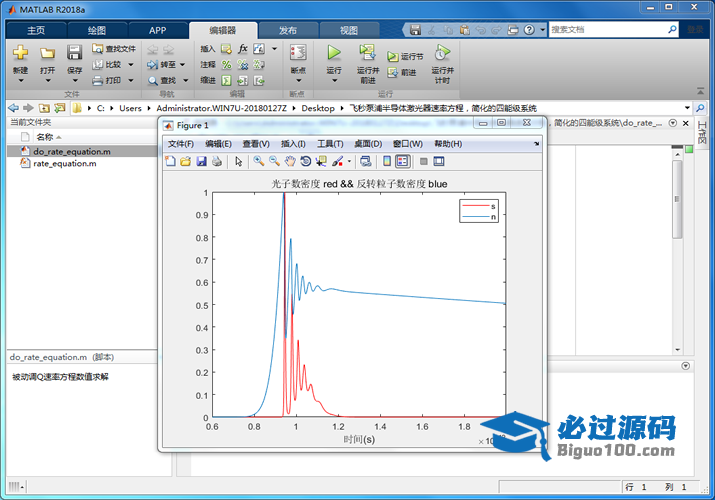Open the Go To (转至) dropdown arrow
Image resolution: width=715 pixels, height=500 pixels.
(182, 65)
